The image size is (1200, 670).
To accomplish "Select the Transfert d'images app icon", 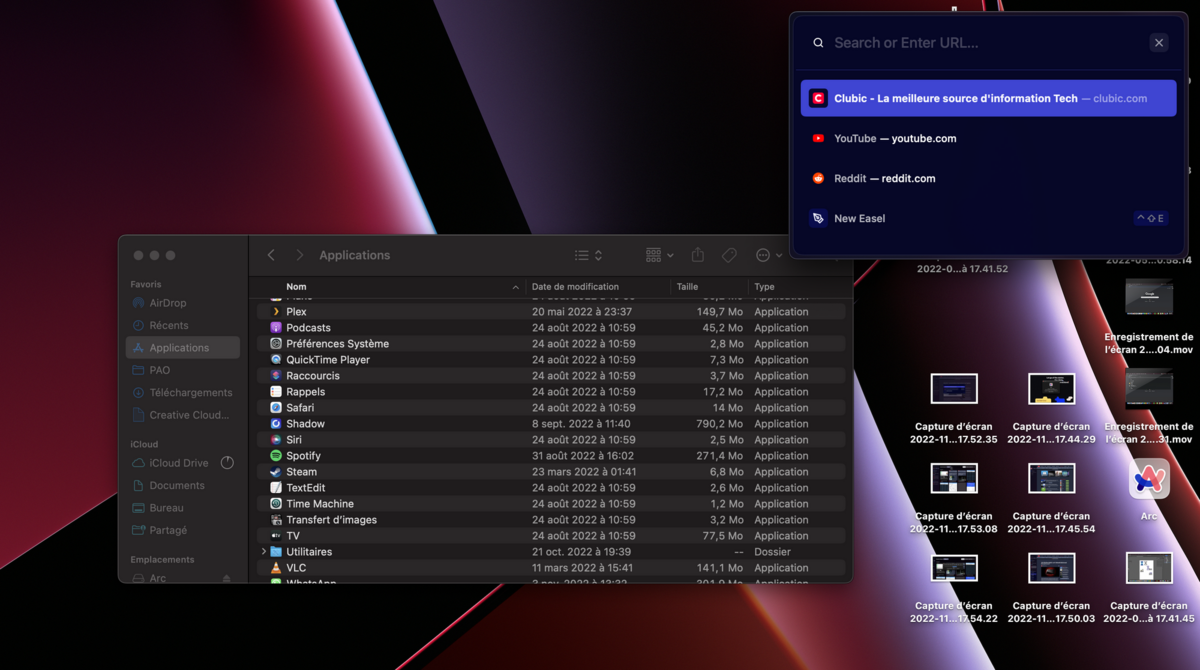I will click(x=276, y=520).
